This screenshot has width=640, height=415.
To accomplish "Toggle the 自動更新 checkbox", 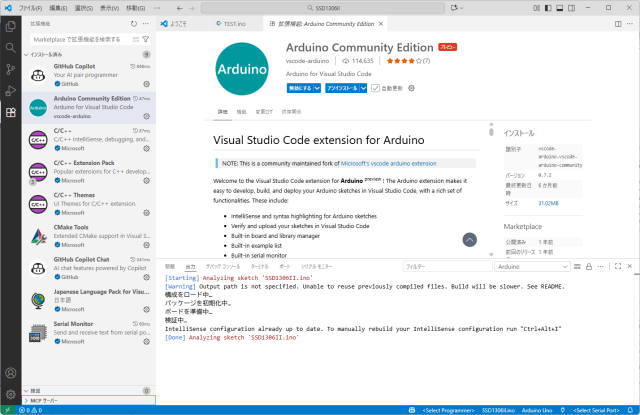I will [x=375, y=88].
